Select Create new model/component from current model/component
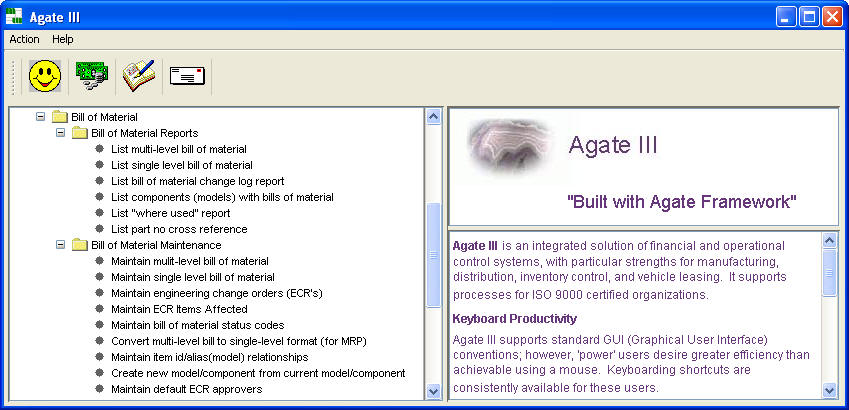 pos(258,373)
